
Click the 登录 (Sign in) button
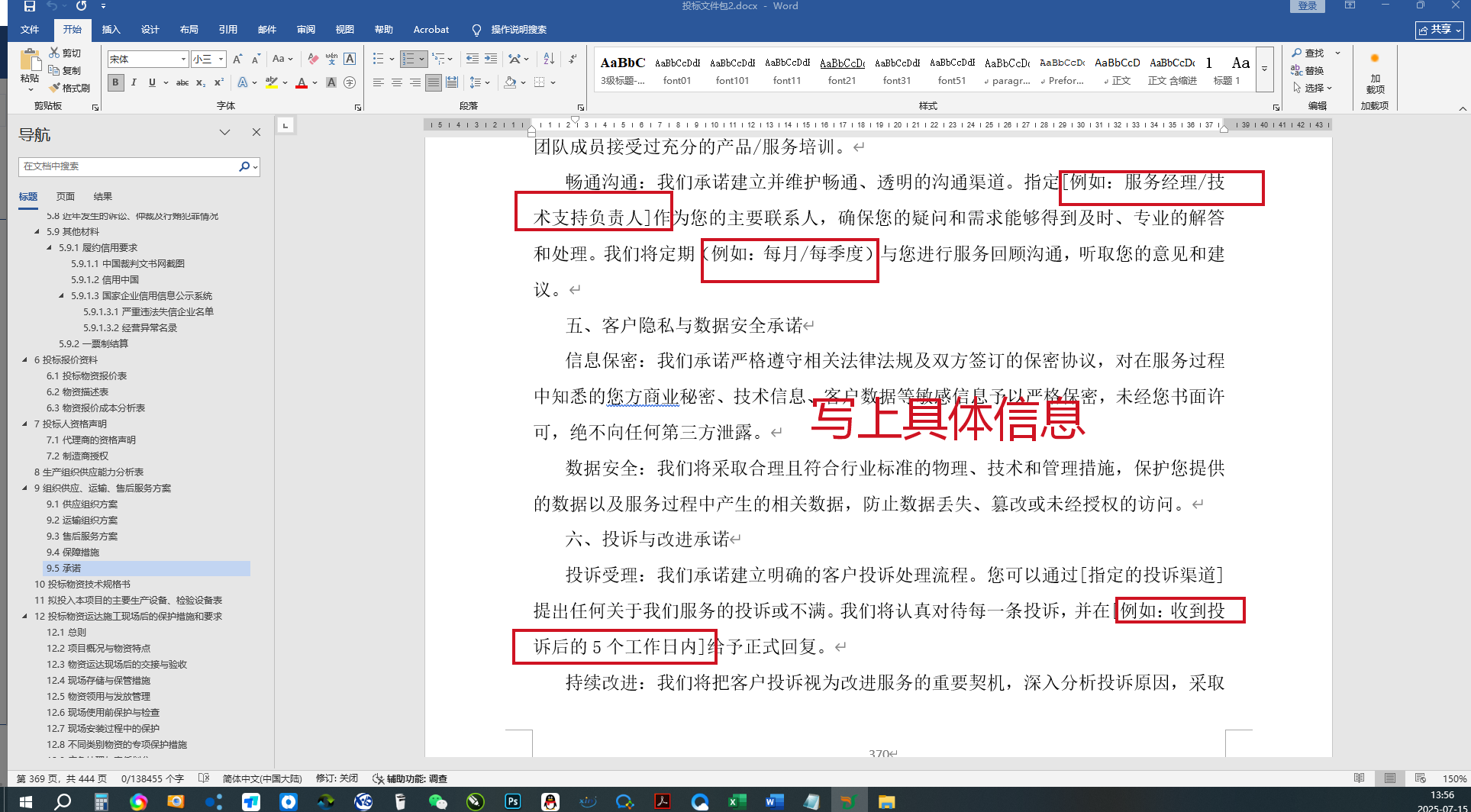[x=1308, y=6]
